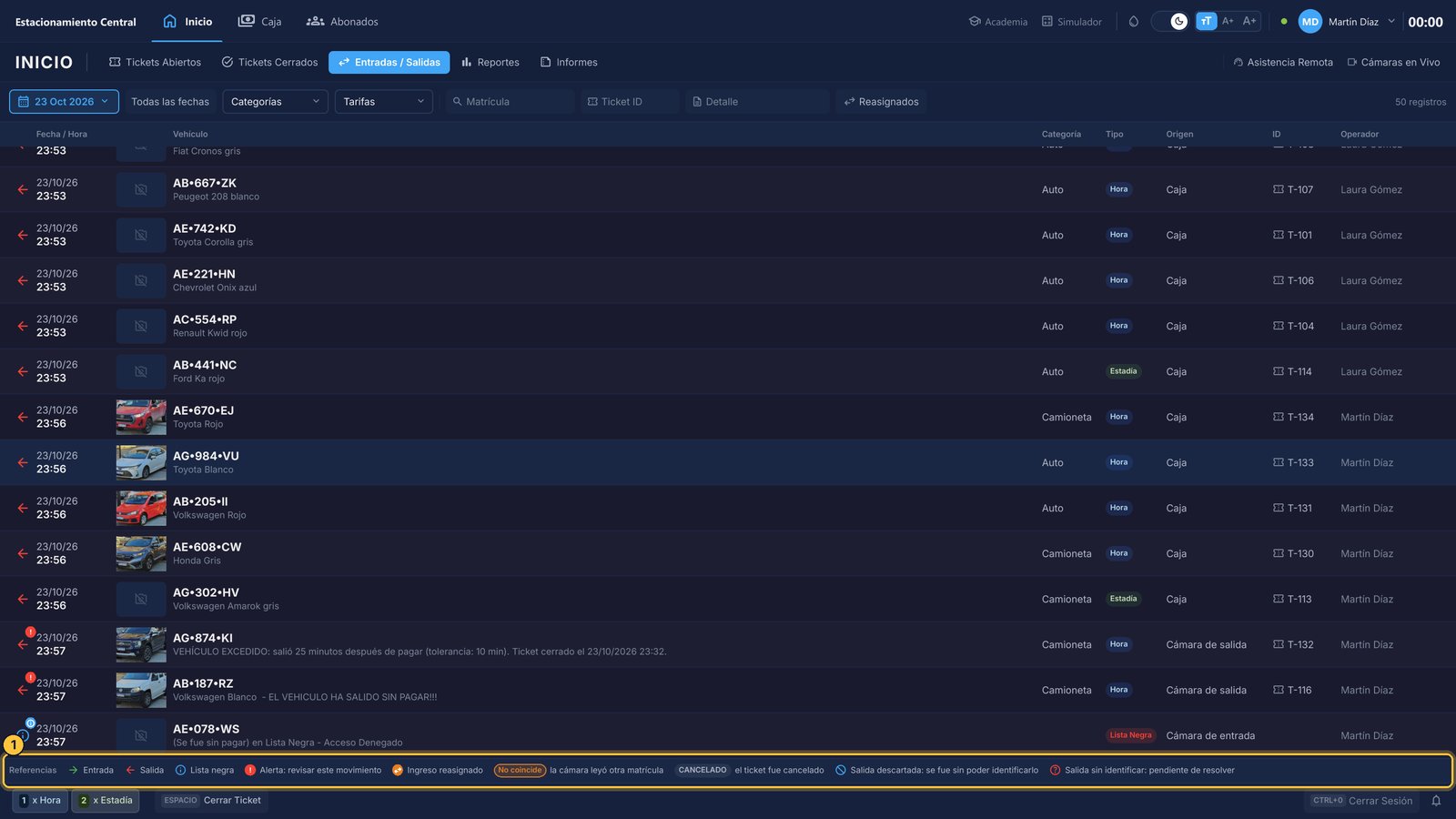Viewport: 1456px width, 819px height.
Task: Show the Tickets Abiertos view
Action: pyautogui.click(x=155, y=62)
